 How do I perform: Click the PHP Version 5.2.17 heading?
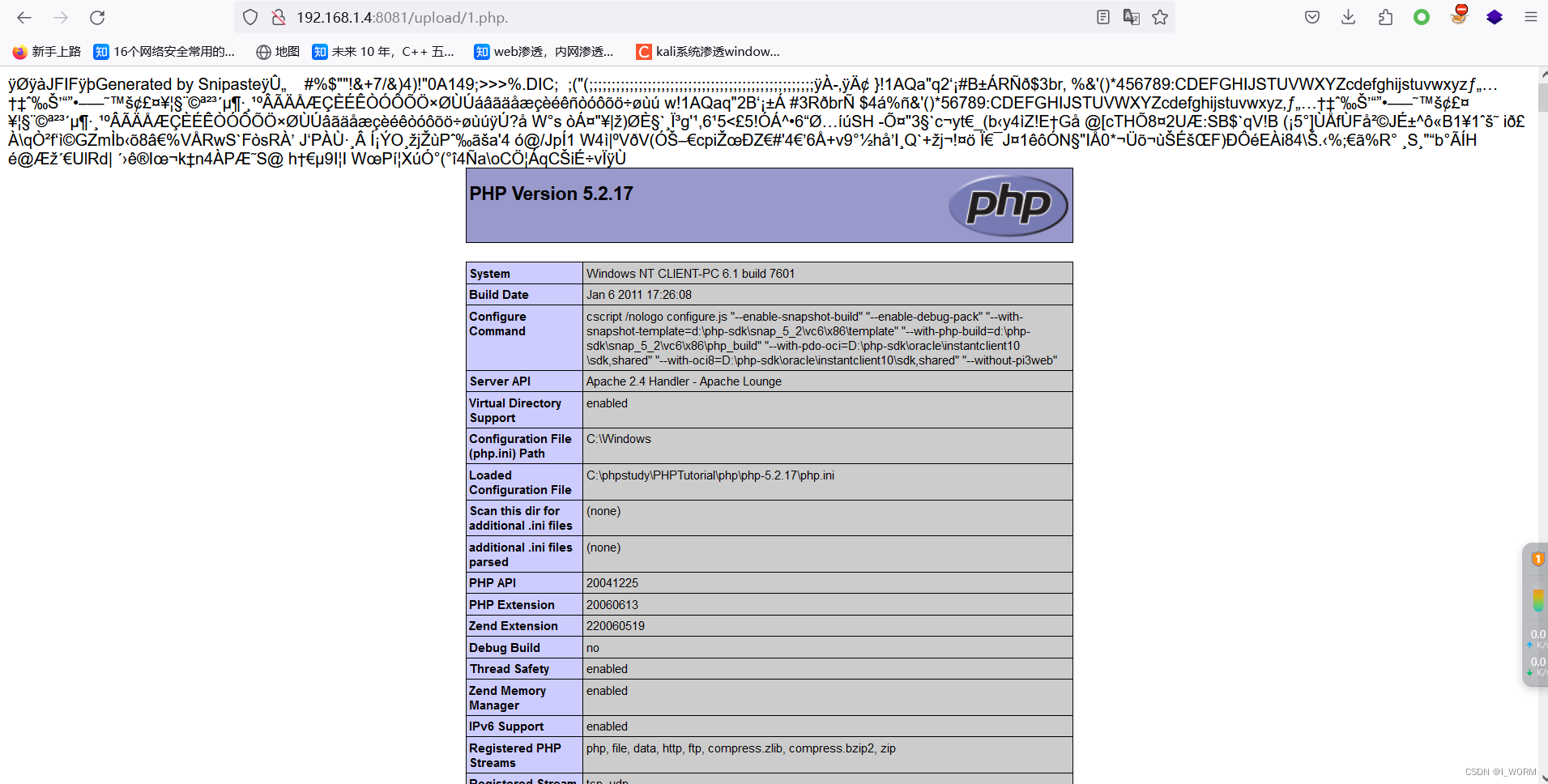coord(552,194)
